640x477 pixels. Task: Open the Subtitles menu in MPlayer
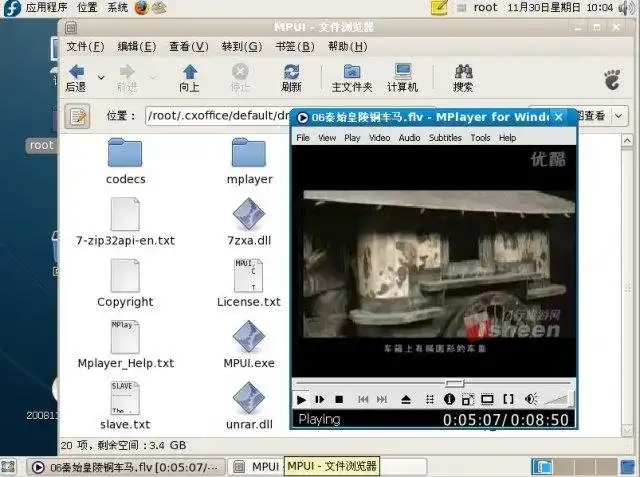(445, 138)
